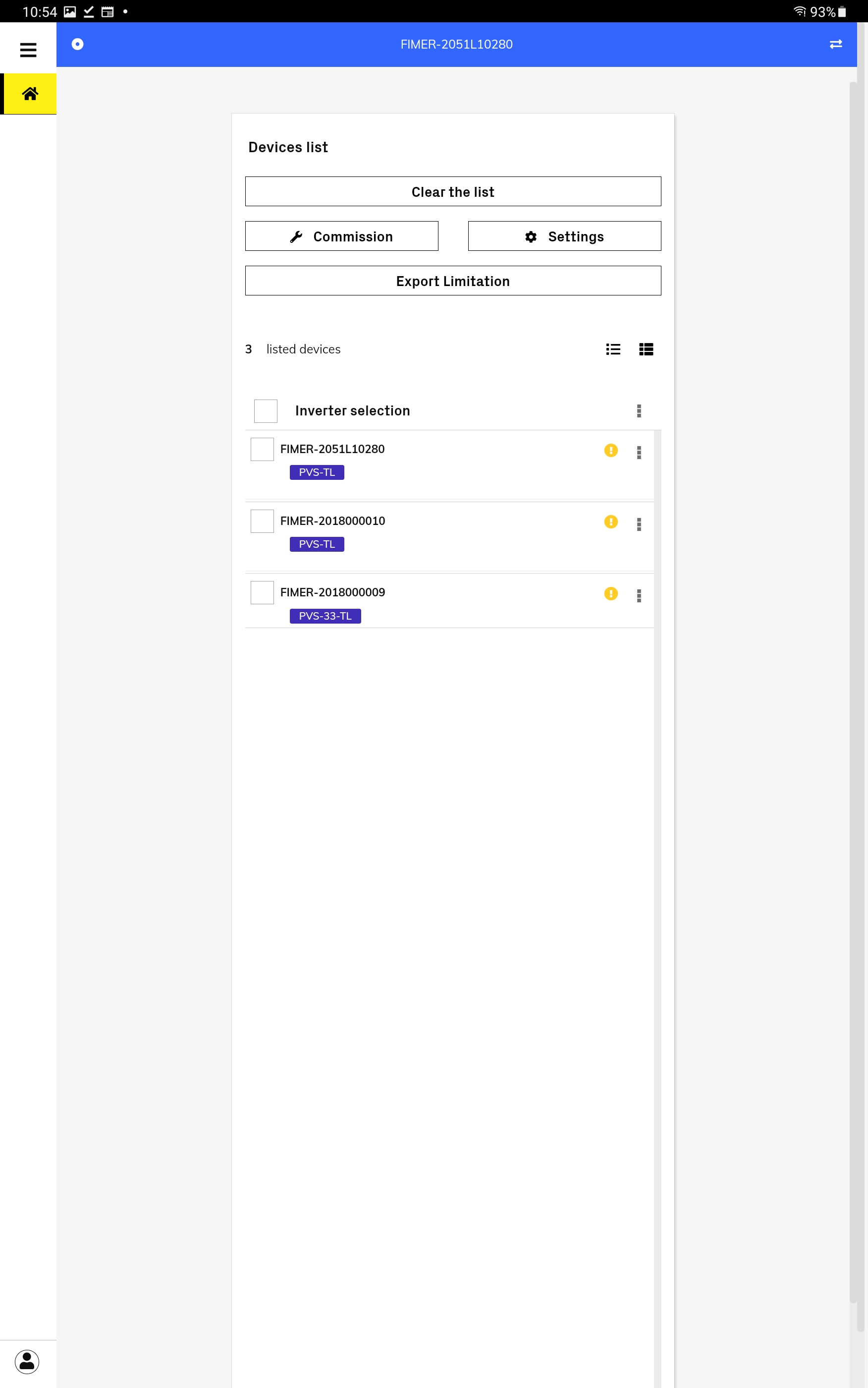Click warning icon for FIMER-2051L10280

click(611, 450)
